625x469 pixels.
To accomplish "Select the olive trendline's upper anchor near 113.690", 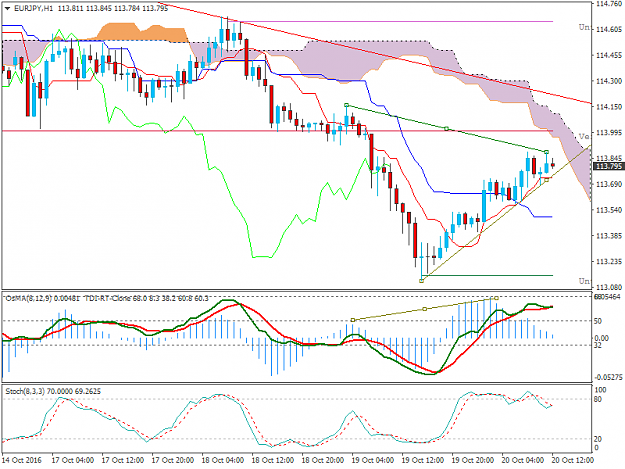I will pos(546,180).
